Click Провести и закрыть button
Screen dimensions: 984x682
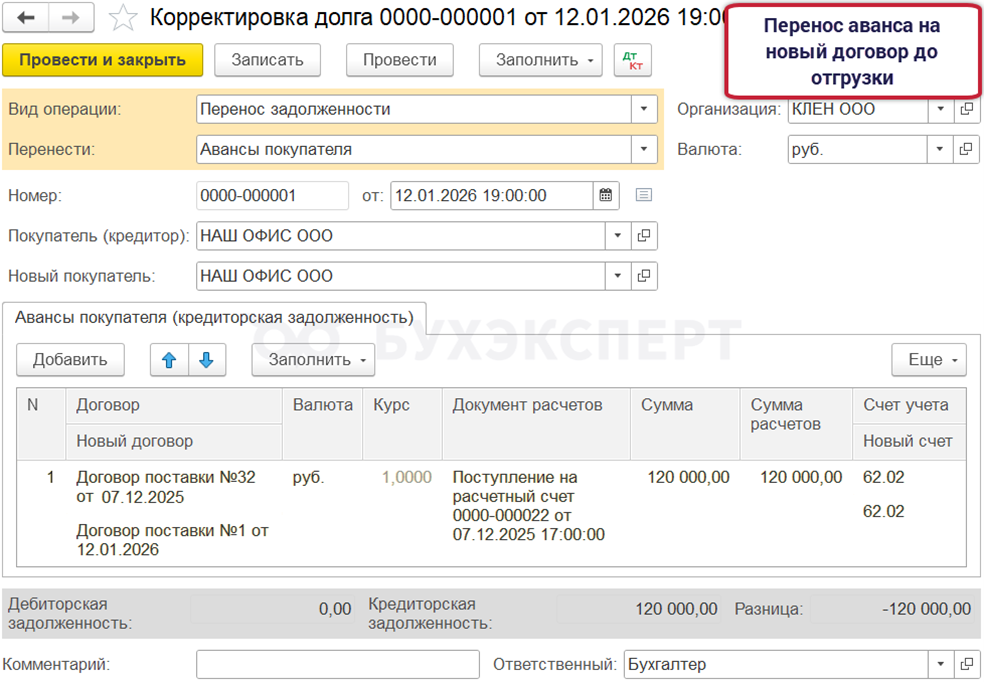pos(103,60)
